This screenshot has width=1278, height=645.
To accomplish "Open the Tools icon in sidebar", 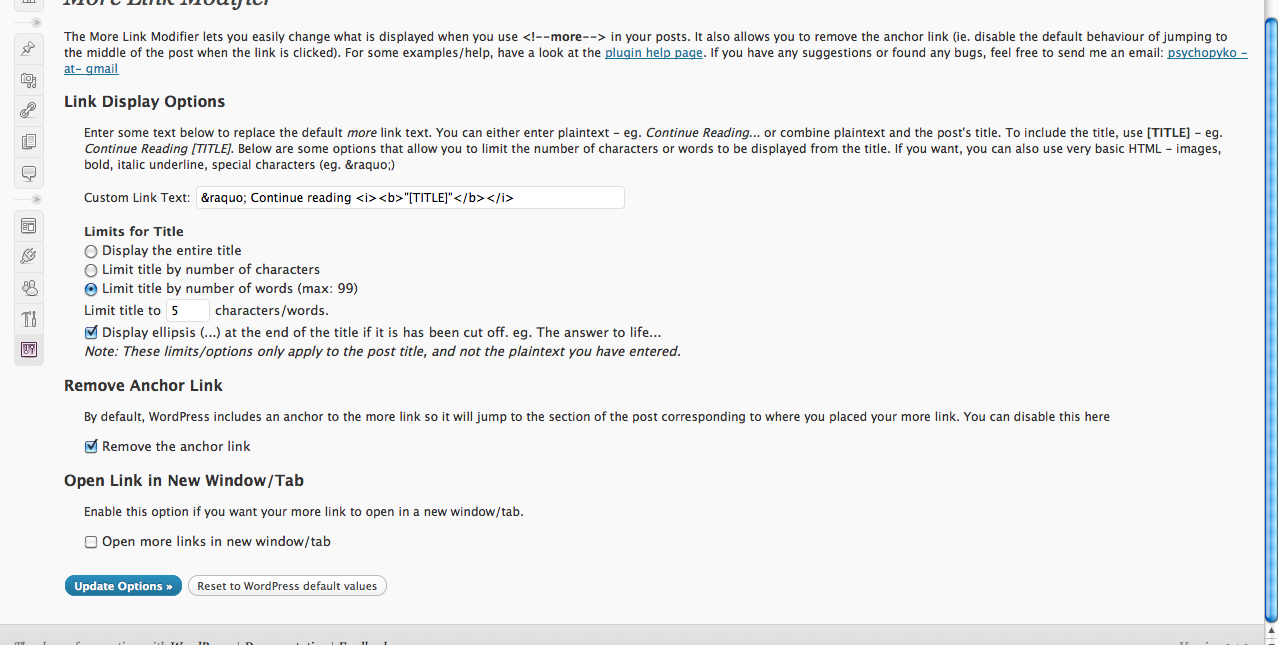I will [29, 319].
